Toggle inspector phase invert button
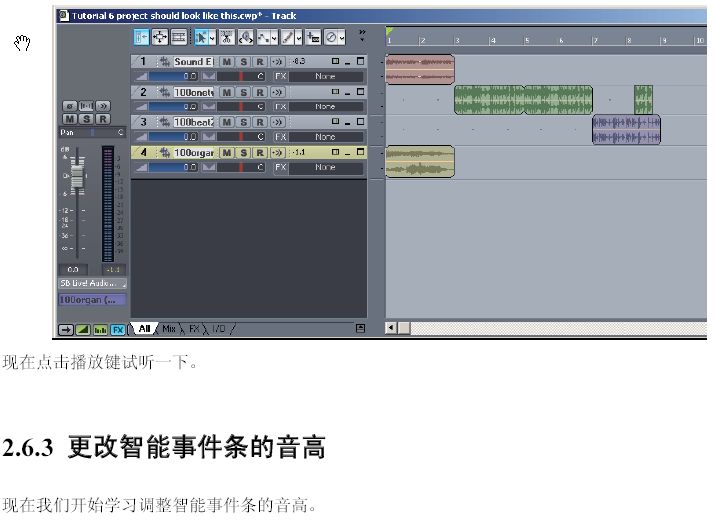The image size is (714, 521). pos(70,106)
